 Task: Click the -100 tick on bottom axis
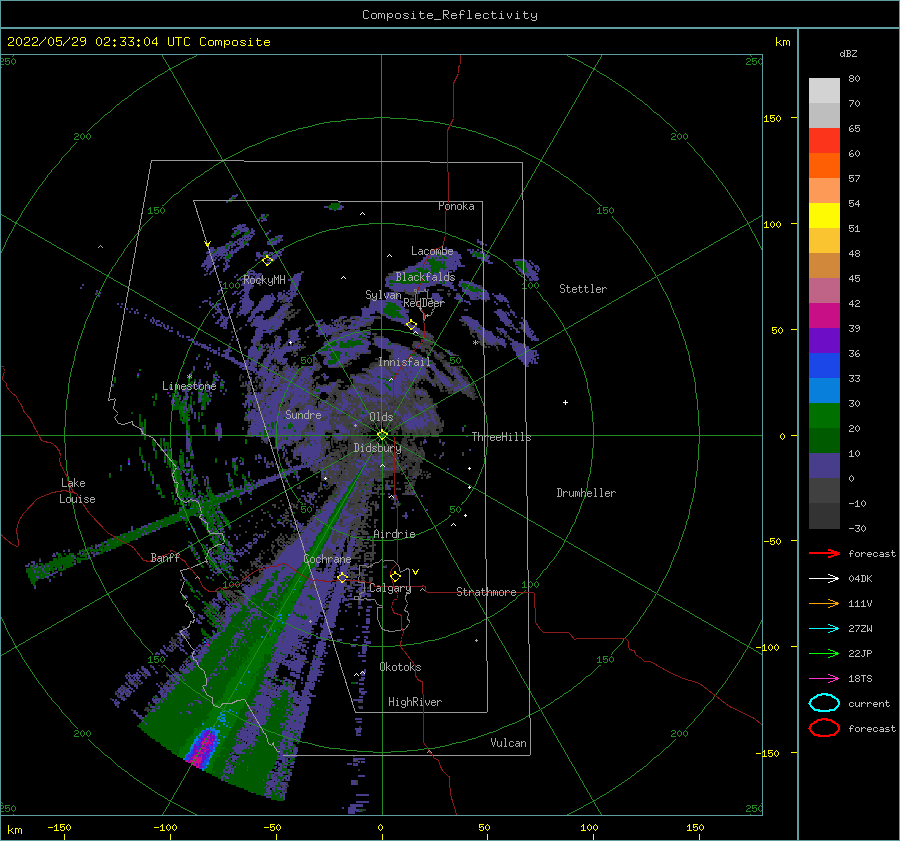(165, 827)
